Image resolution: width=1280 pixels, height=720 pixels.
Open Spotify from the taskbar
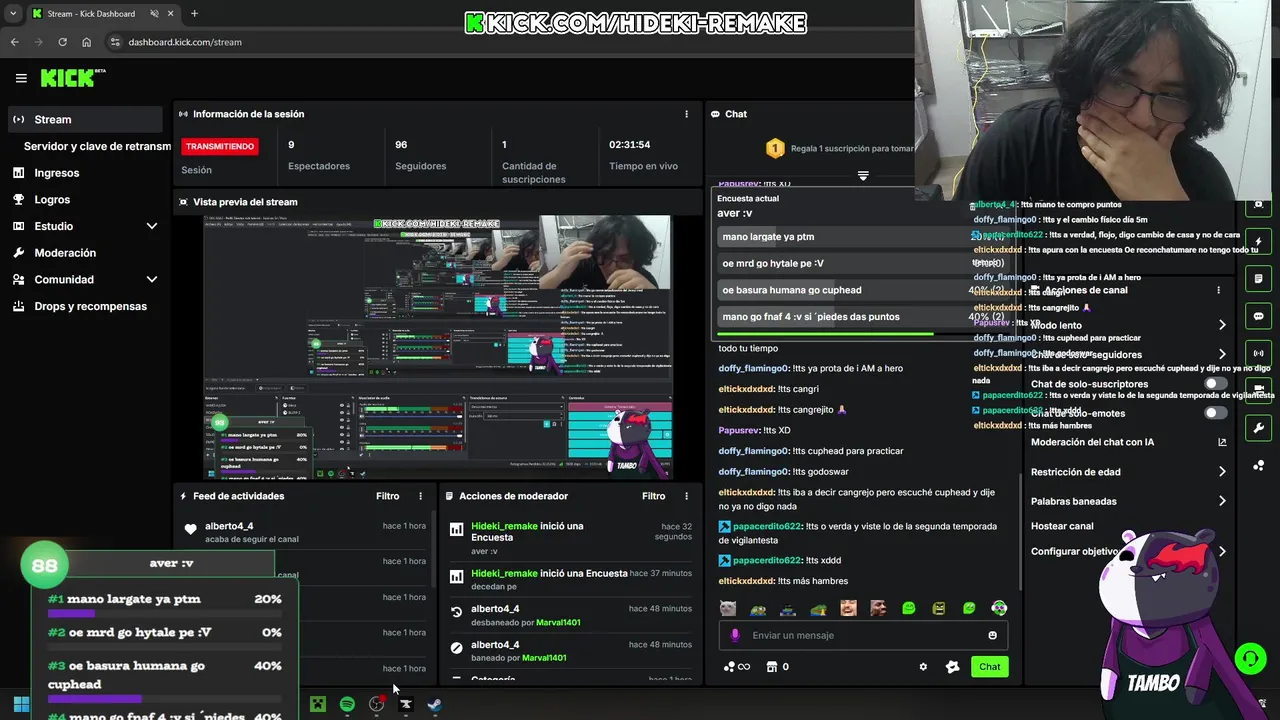point(347,704)
